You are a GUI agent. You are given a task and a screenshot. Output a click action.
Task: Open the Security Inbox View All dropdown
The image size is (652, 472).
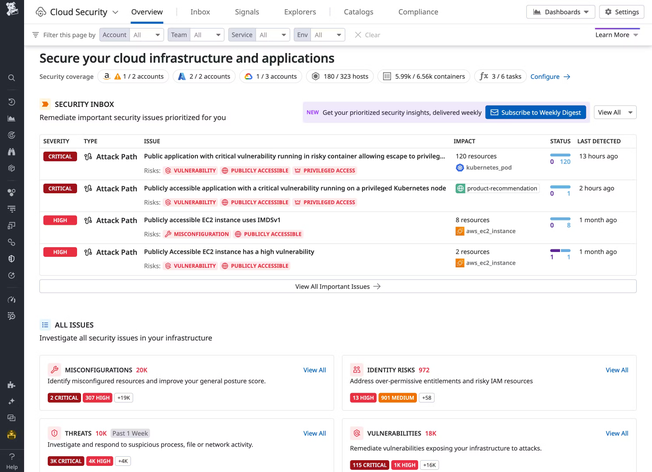(x=614, y=113)
